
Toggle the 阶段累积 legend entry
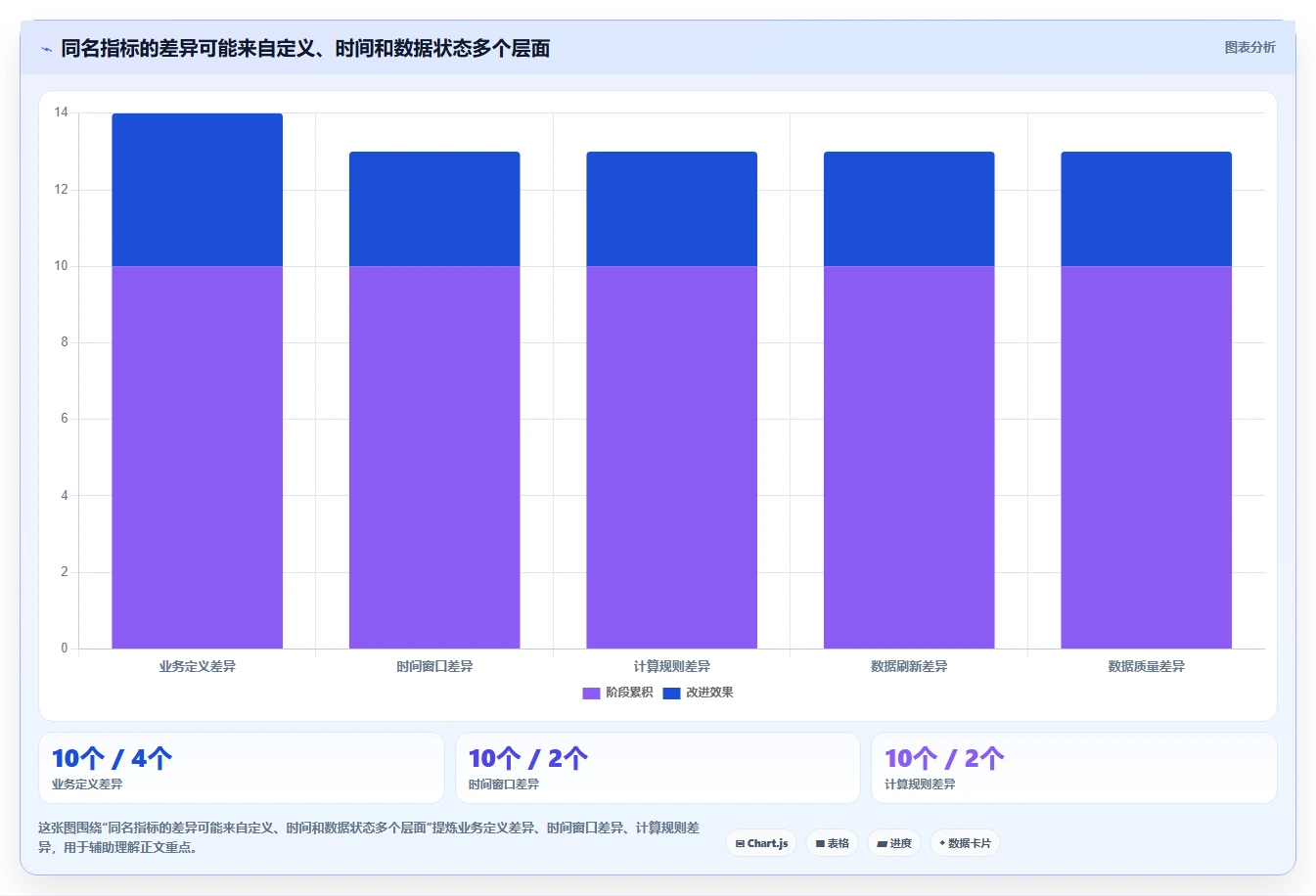tap(617, 693)
